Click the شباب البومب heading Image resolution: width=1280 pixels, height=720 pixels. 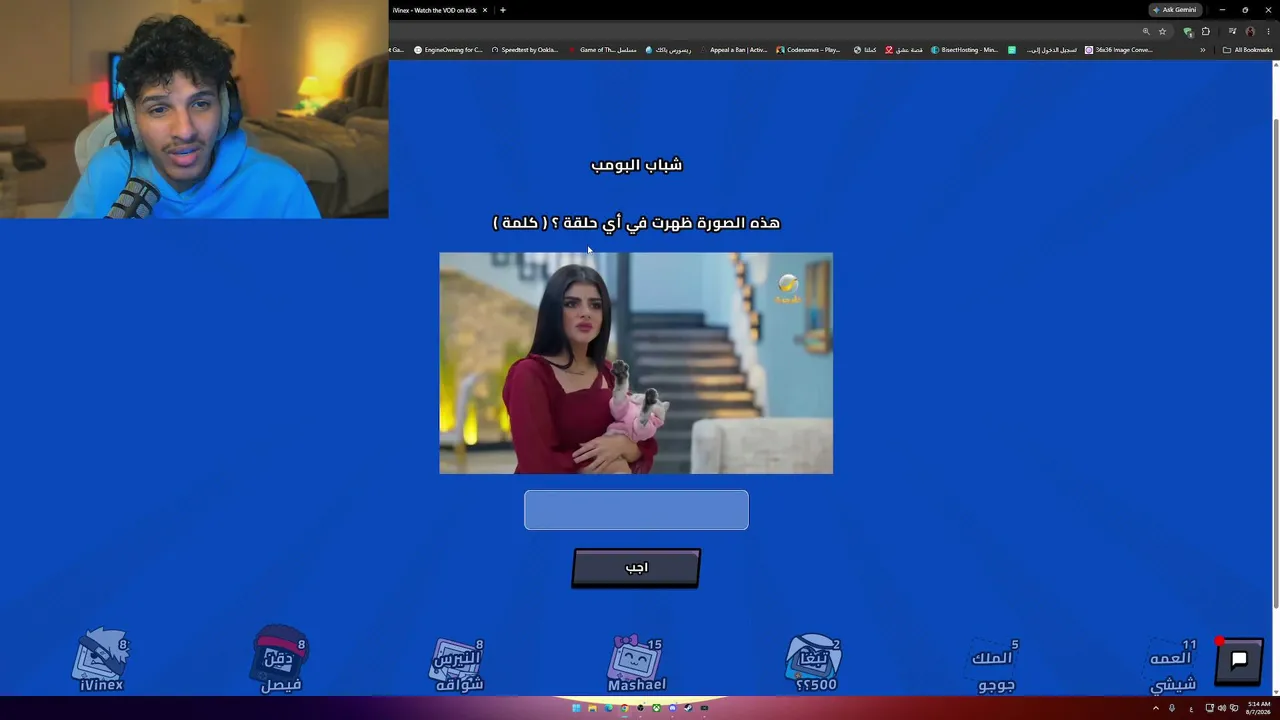point(636,165)
